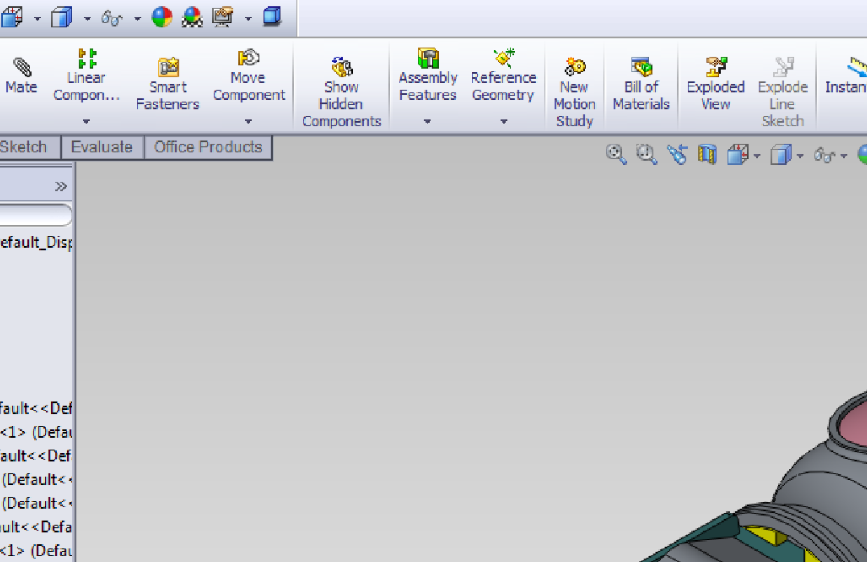867x562 pixels.
Task: Switch to the Evaluate tab
Action: point(102,147)
